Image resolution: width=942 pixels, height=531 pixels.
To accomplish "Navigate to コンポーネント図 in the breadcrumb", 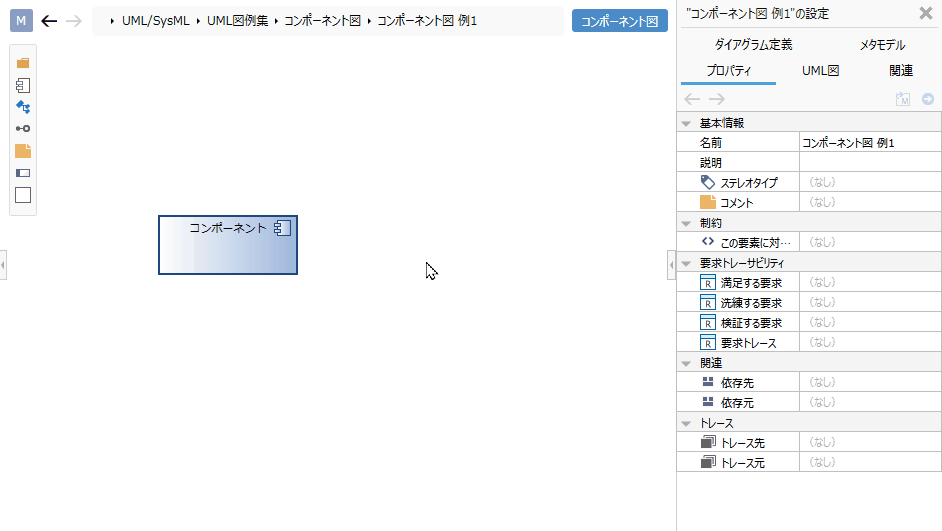I will coord(322,21).
